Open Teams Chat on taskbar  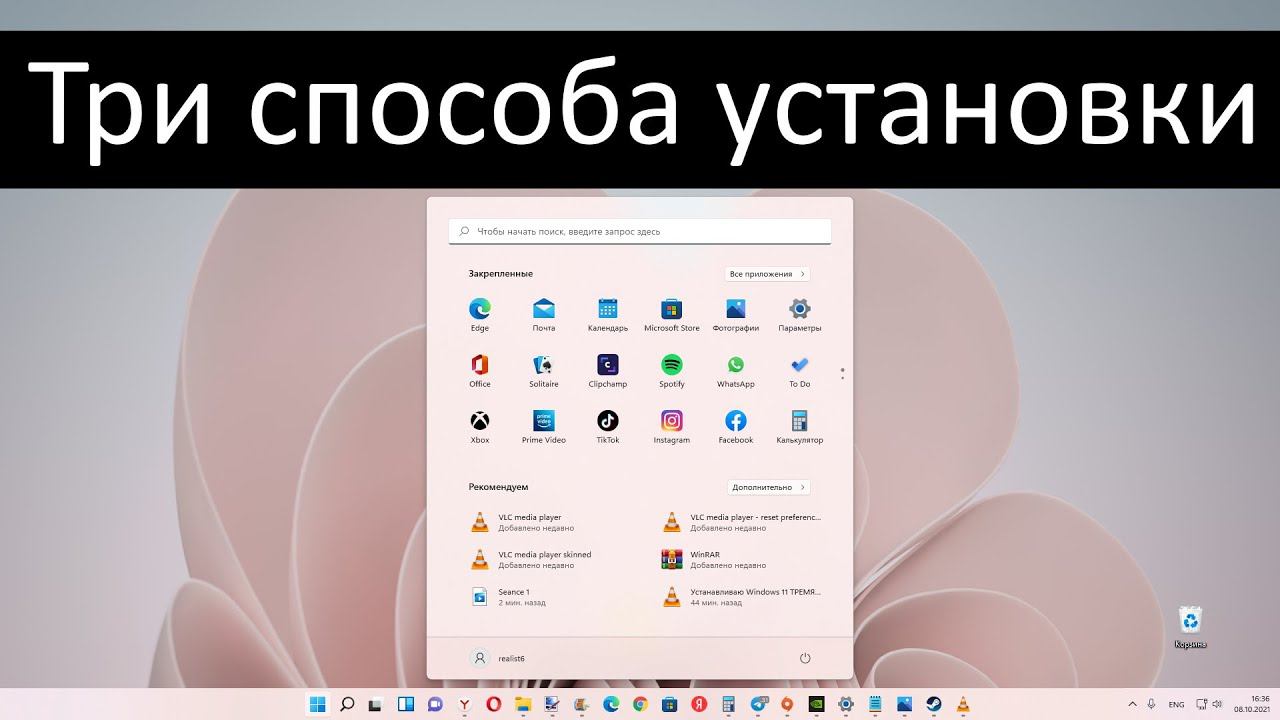pyautogui.click(x=435, y=704)
